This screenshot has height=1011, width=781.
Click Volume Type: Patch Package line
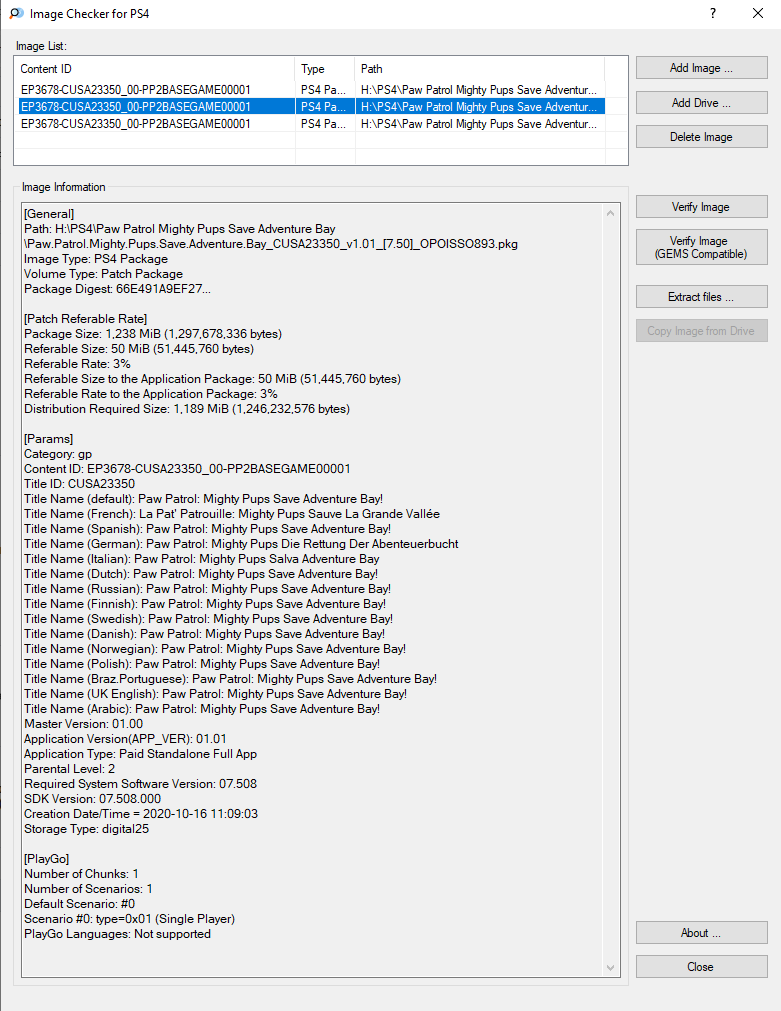pos(103,274)
